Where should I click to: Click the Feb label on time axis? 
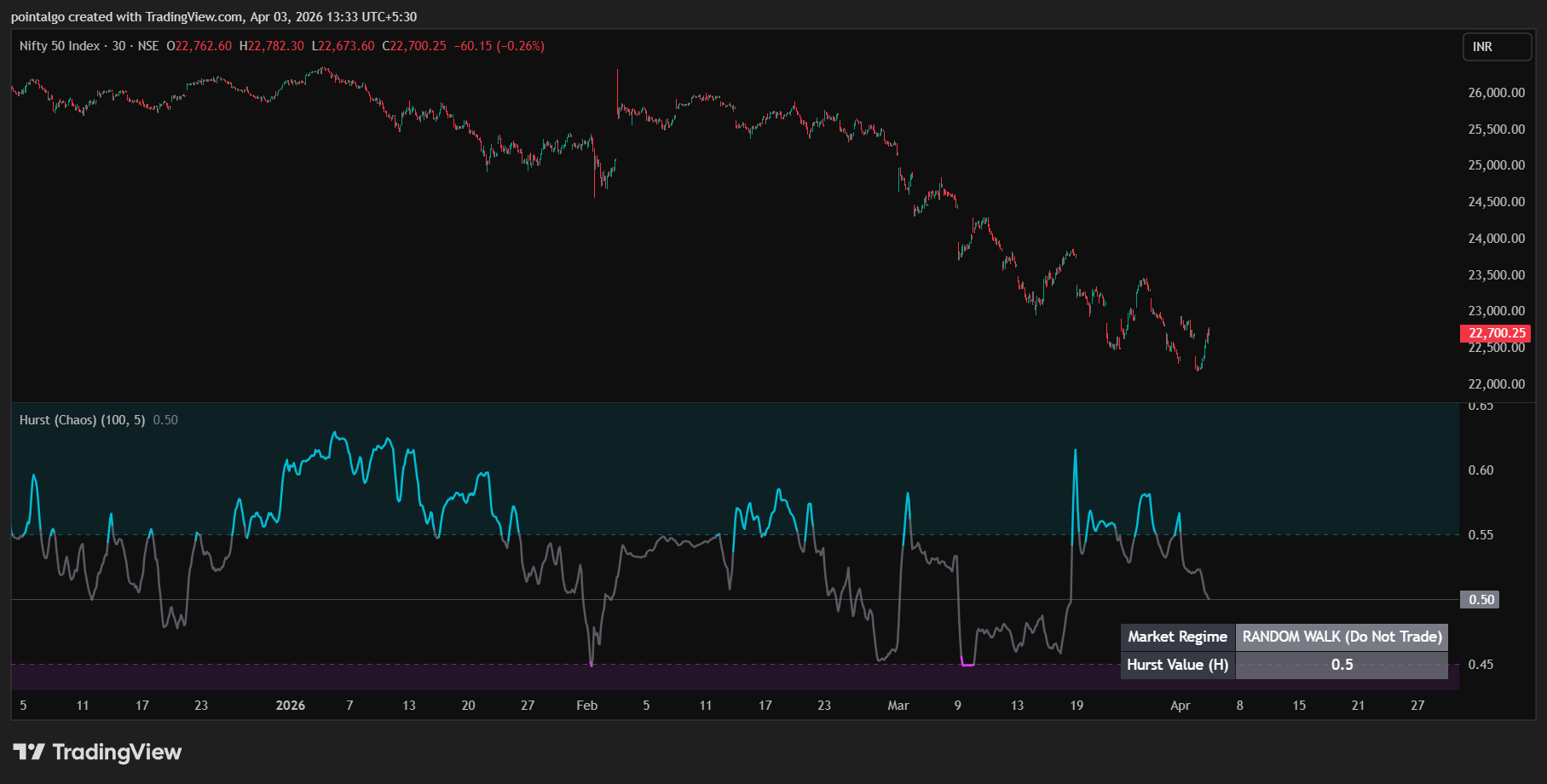click(586, 706)
